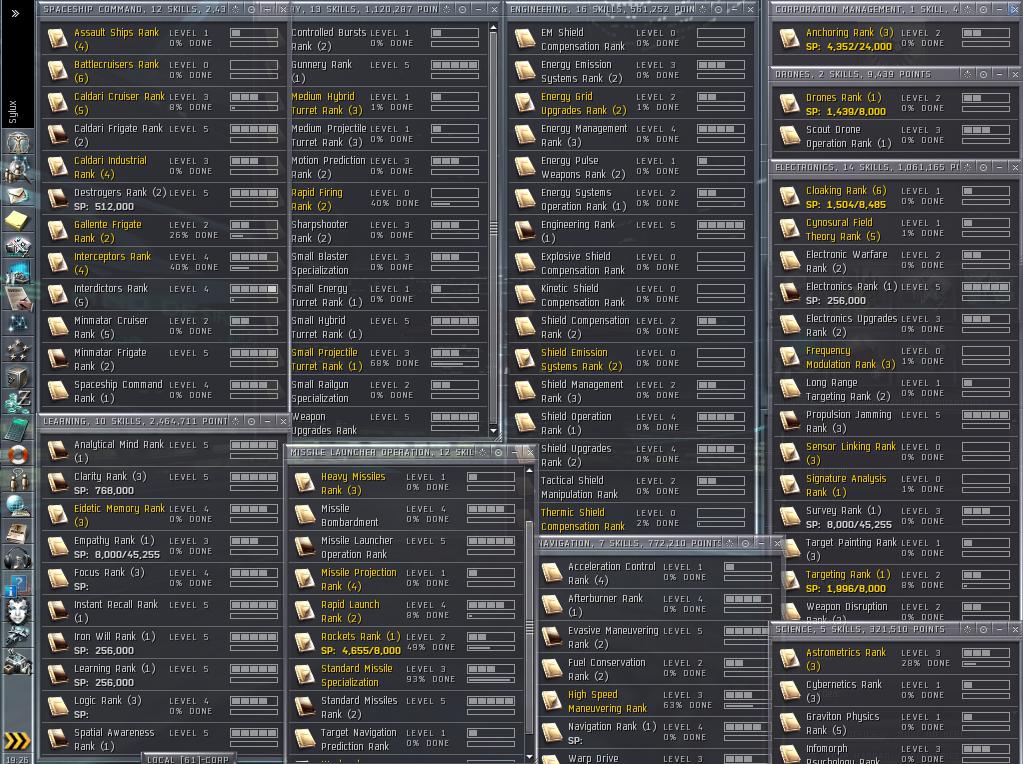Select the Standard Missile Specialization skill name
The width and height of the screenshot is (1023, 764).
click(357, 675)
